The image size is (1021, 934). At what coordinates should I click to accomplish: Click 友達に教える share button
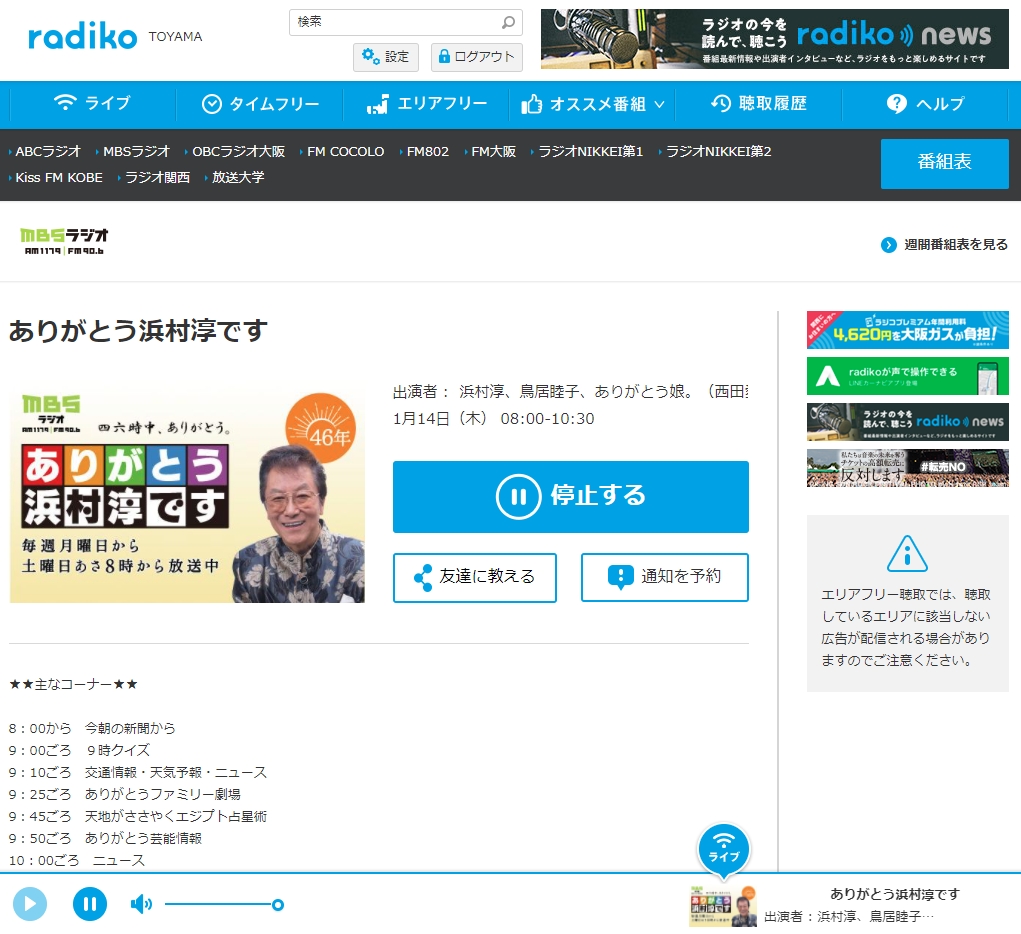point(475,577)
